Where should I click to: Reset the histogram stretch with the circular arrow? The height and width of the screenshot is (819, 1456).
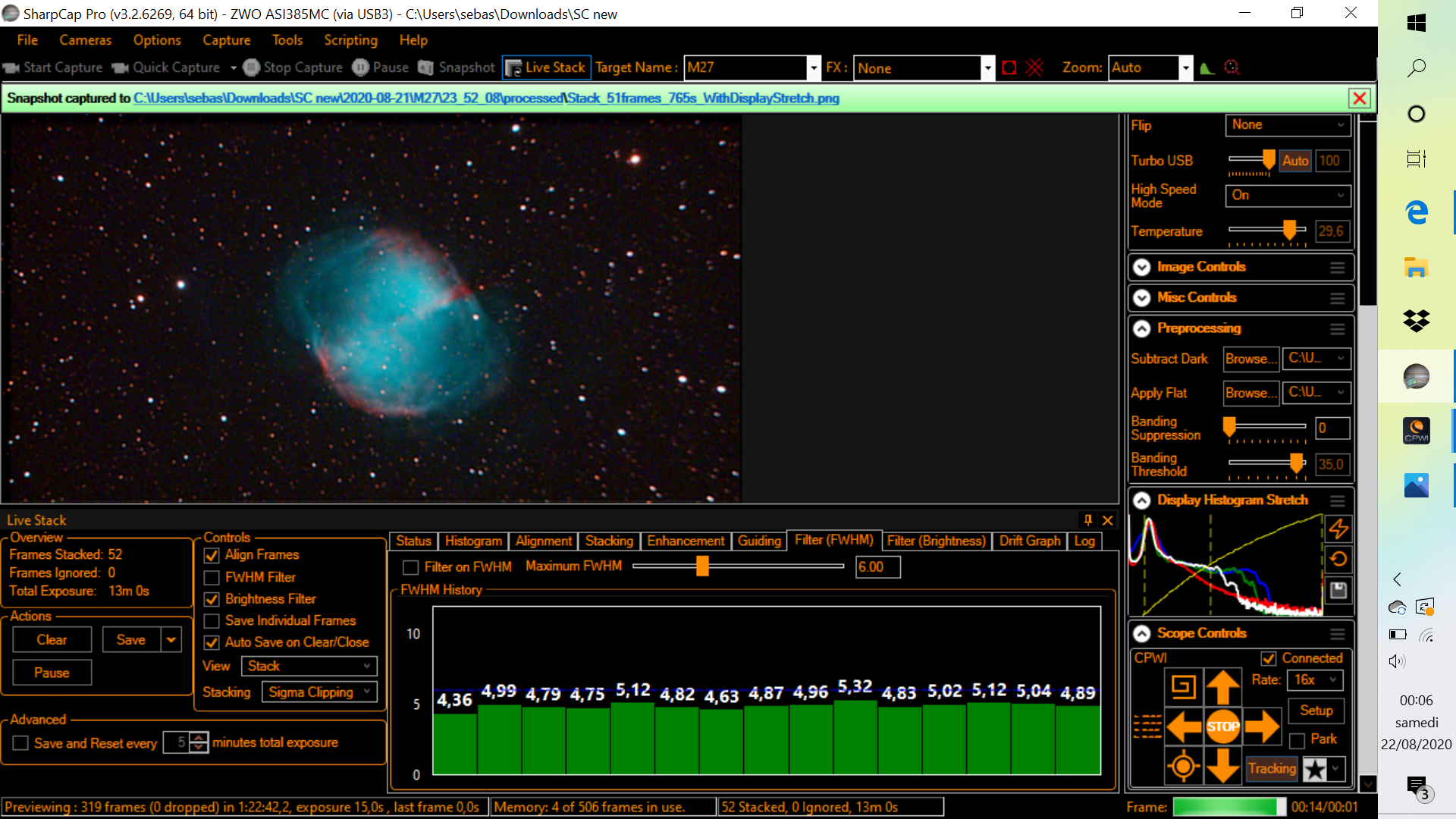1338,560
